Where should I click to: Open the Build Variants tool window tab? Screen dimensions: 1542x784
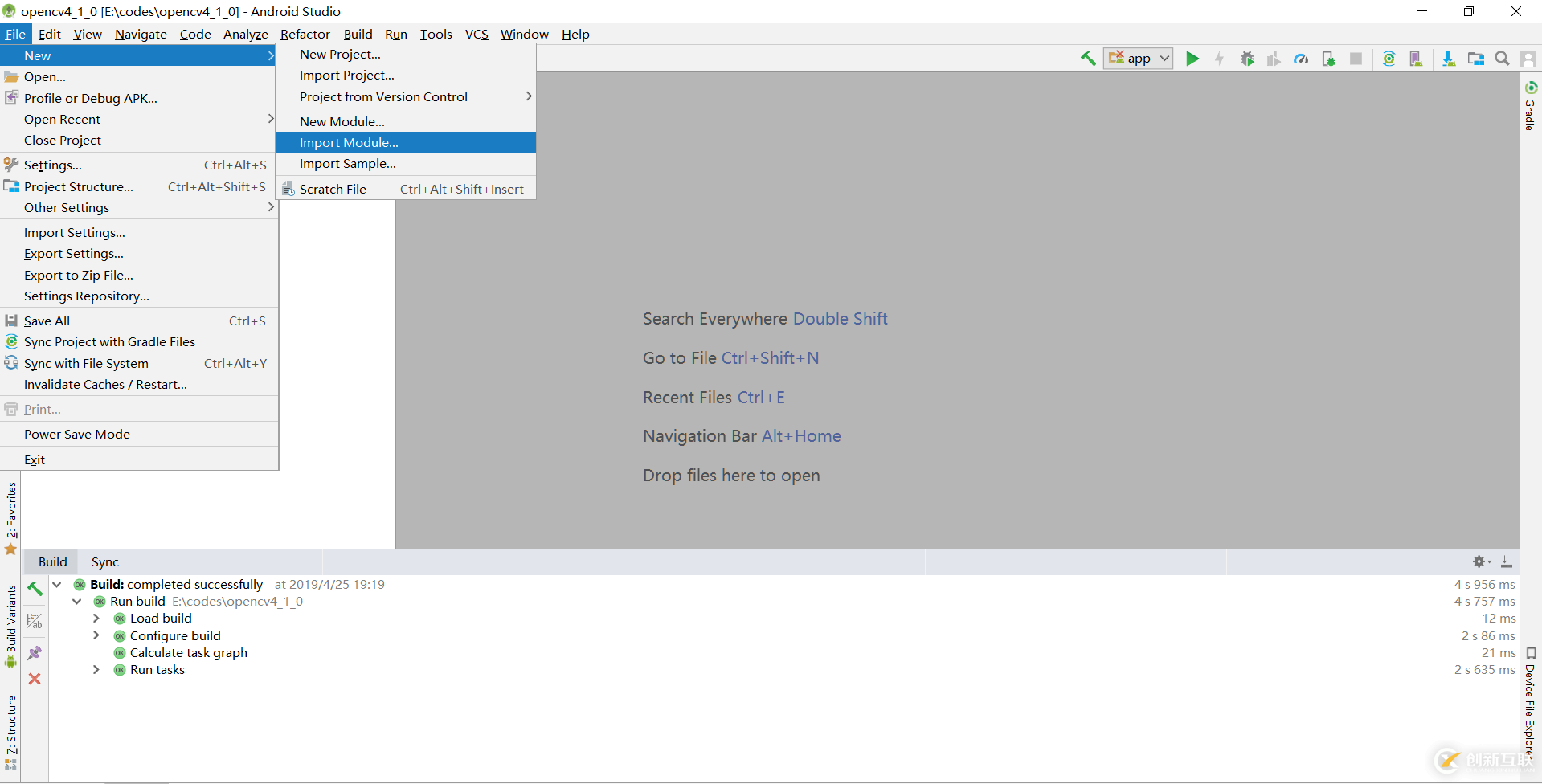point(11,627)
